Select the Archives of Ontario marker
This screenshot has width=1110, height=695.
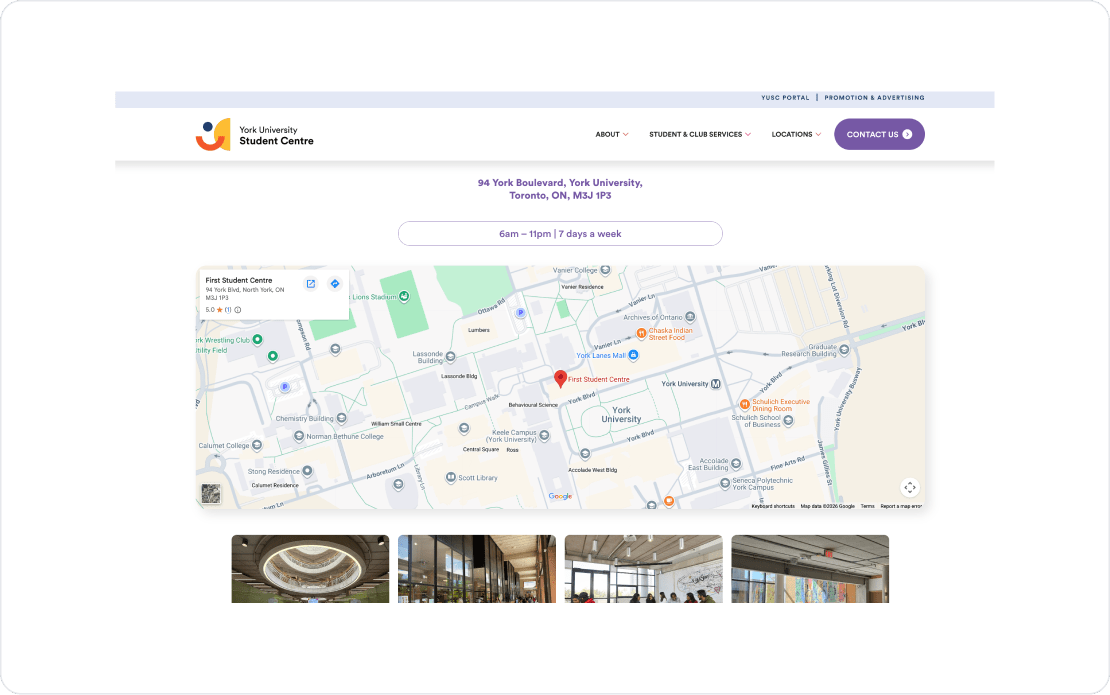[690, 317]
